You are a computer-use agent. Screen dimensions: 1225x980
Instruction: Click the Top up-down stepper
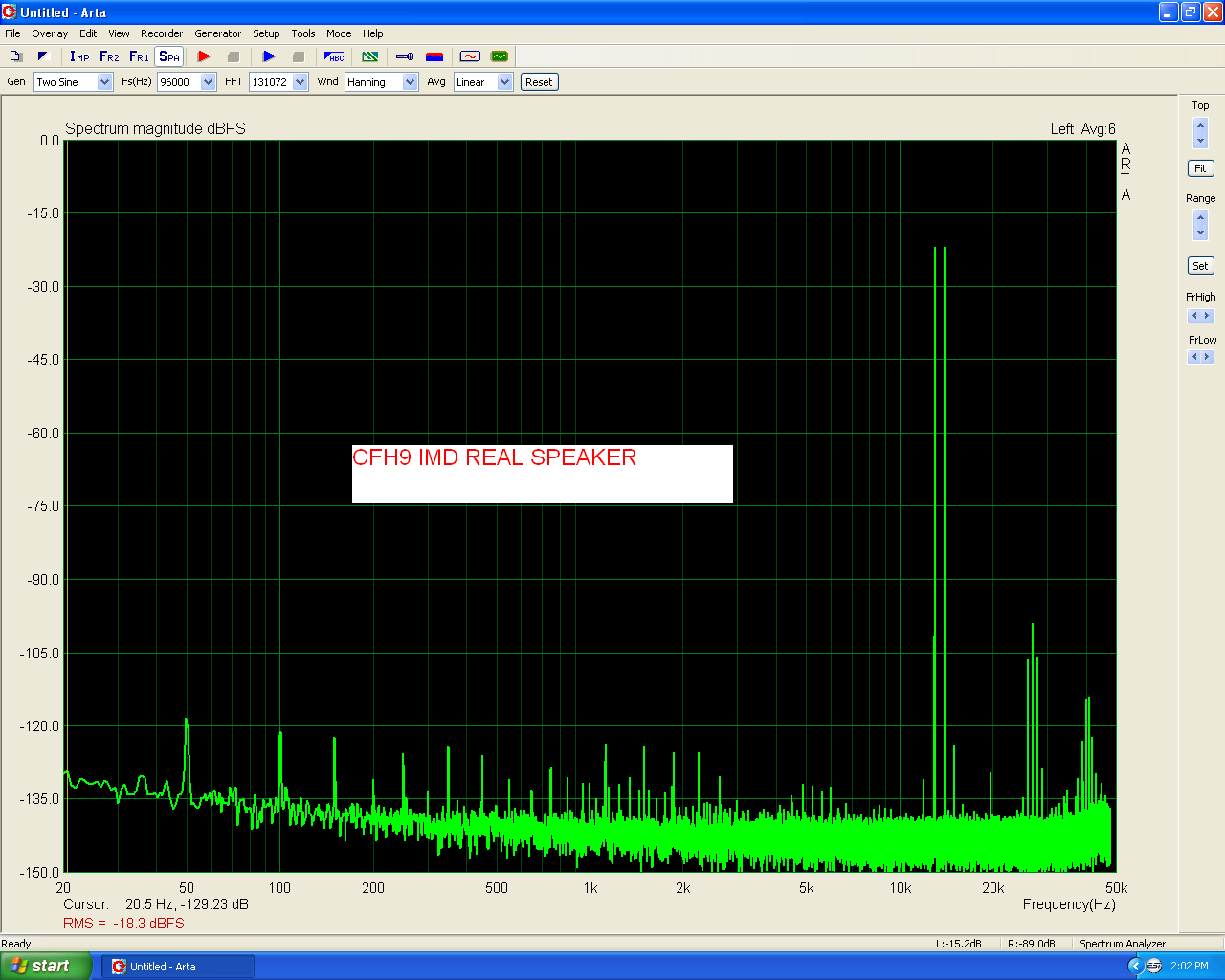1200,133
